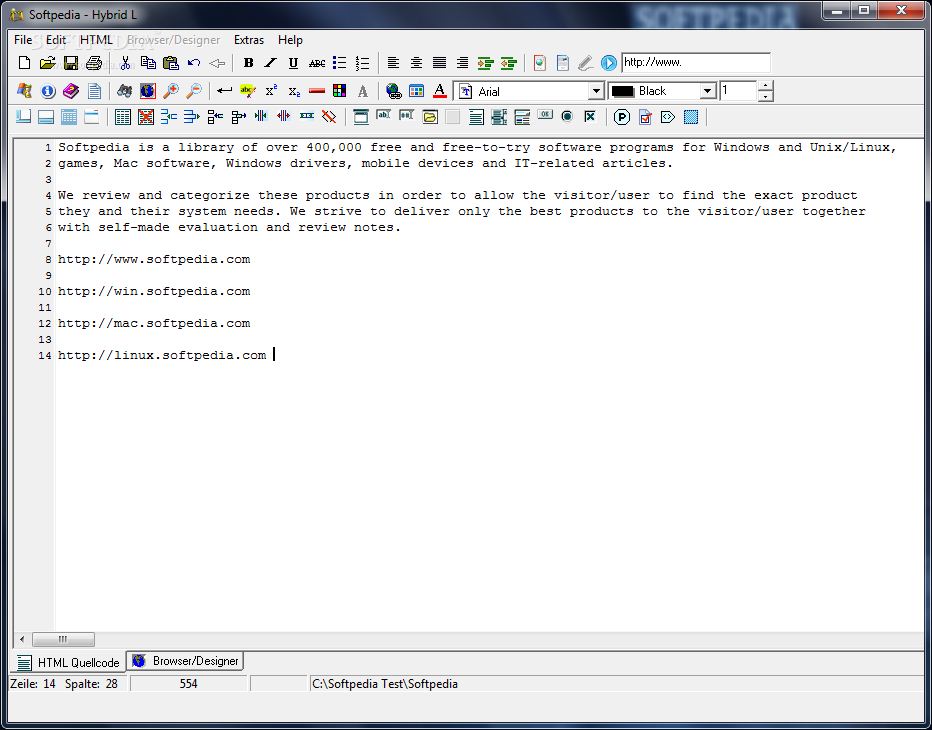
Task: Click the left arrow of the horizontal scrollbar
Action: (22, 640)
